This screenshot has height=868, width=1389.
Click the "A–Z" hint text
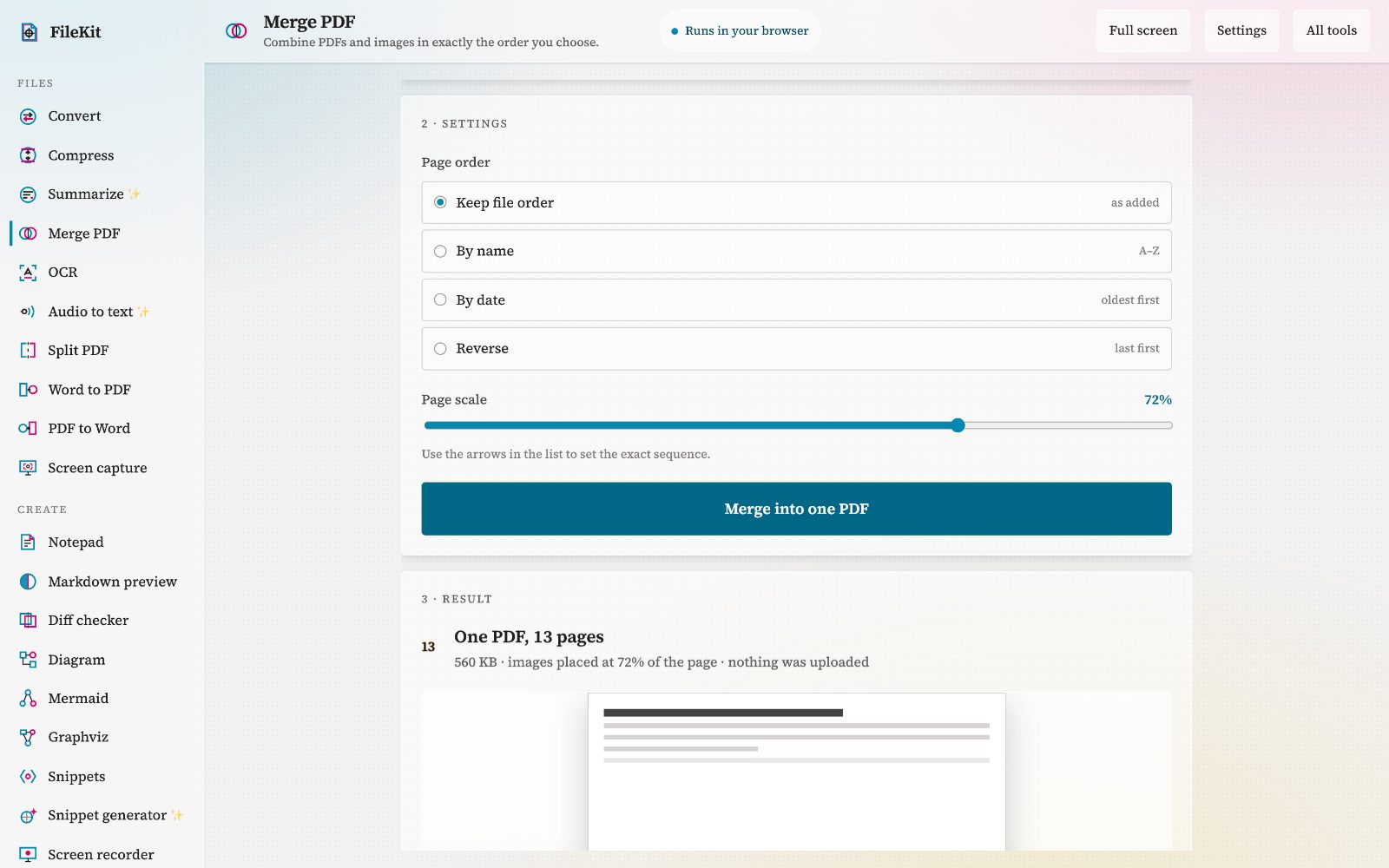(x=1149, y=251)
